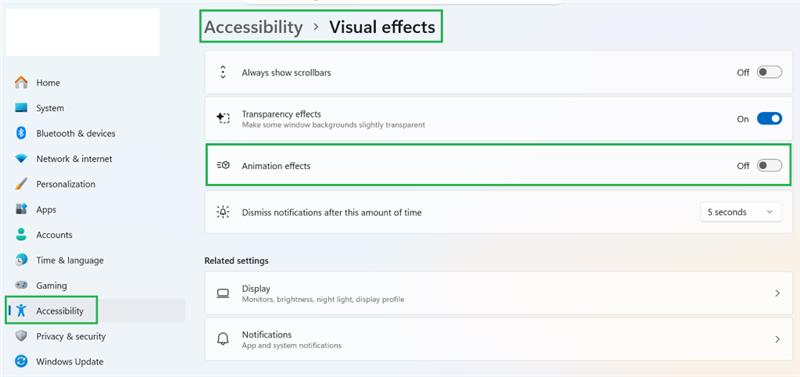Expand Display related settings chevron
Screen dimensions: 800x377
(778, 293)
